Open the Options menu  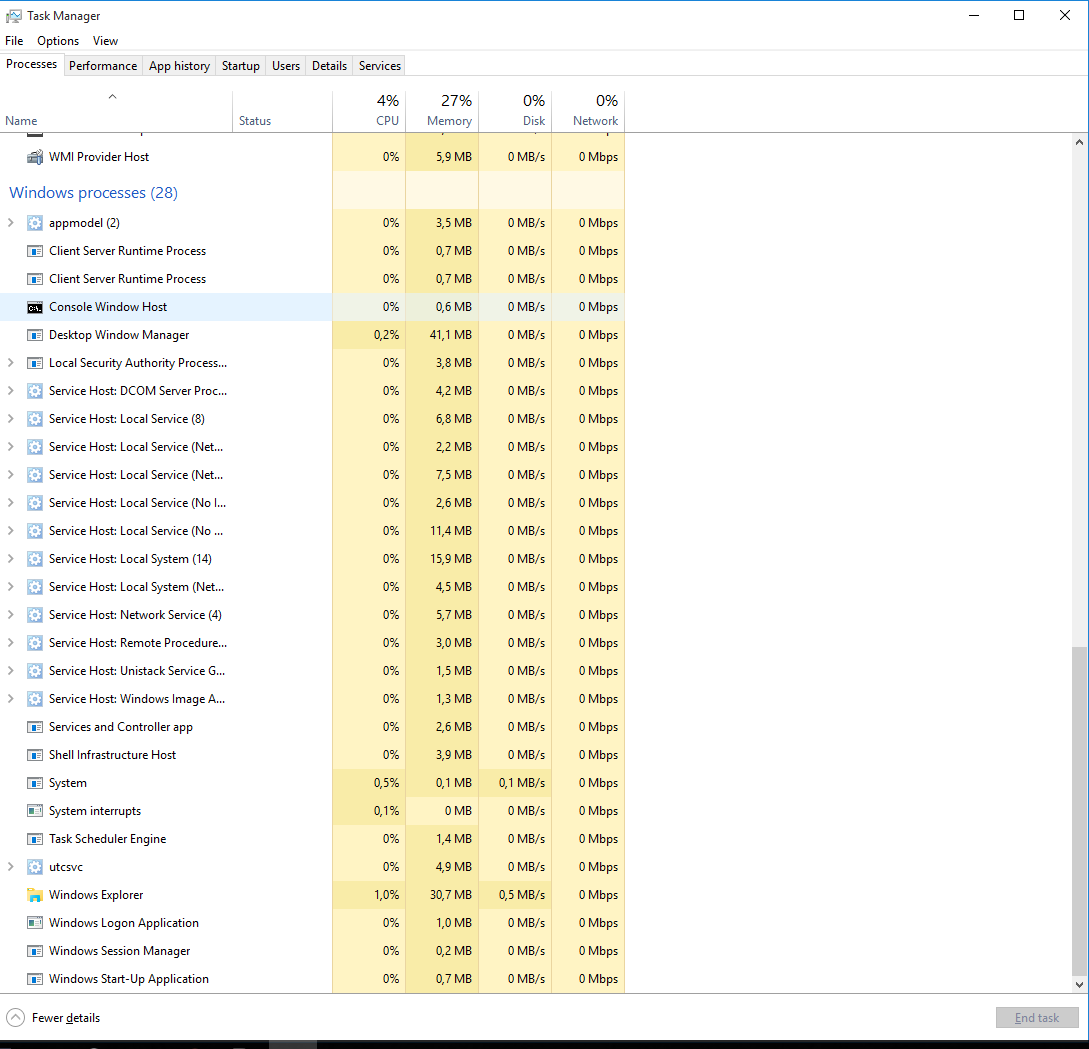pos(58,41)
